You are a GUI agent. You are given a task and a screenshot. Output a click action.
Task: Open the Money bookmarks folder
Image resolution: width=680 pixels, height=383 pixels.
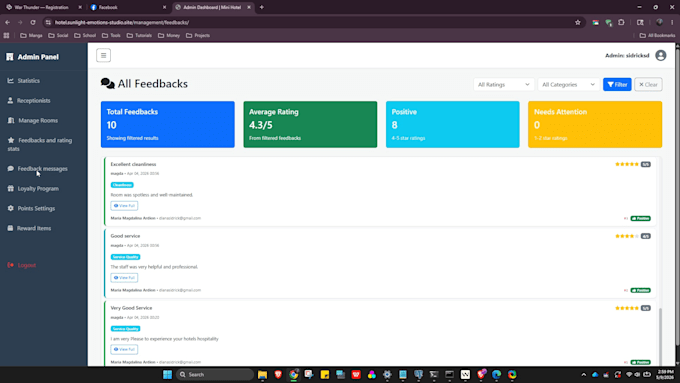point(169,36)
